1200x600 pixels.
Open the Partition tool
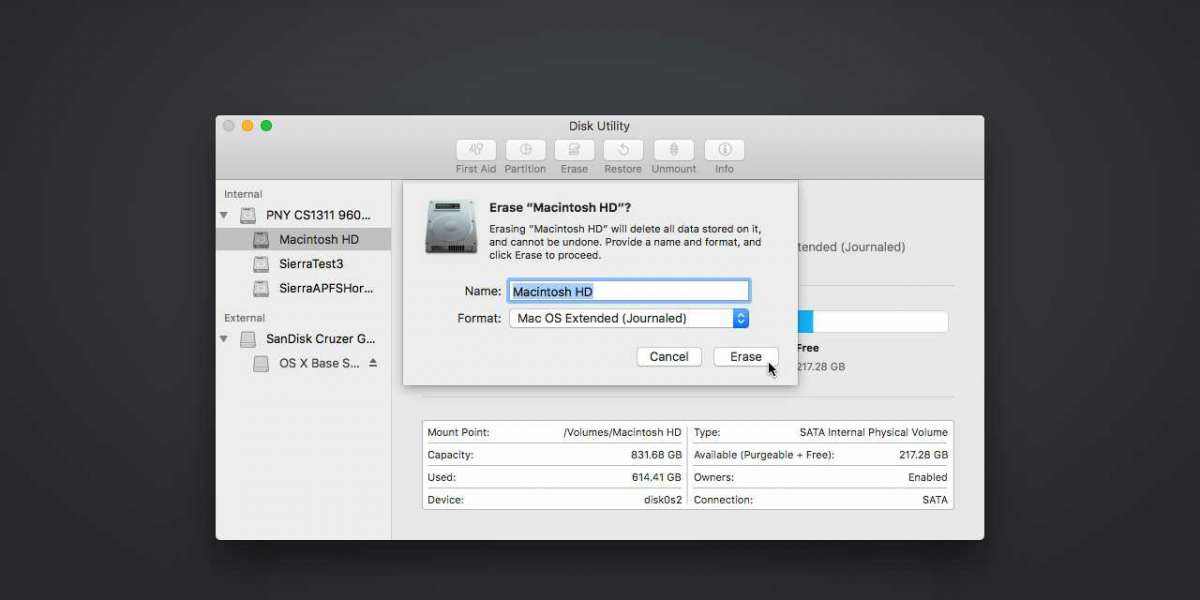[525, 150]
